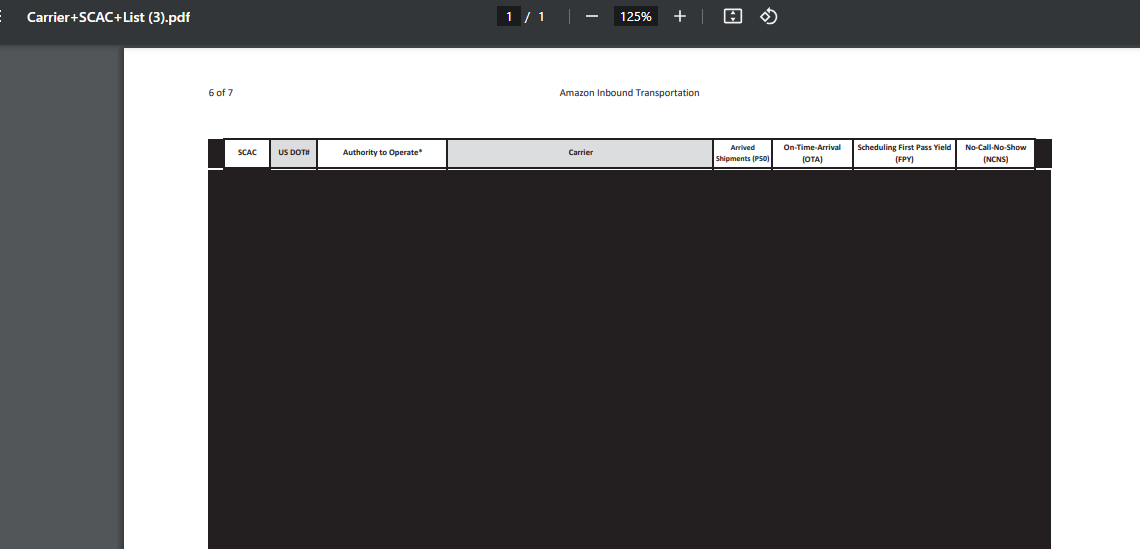Image resolution: width=1140 pixels, height=549 pixels.
Task: Click the fit to page icon
Action: (733, 16)
